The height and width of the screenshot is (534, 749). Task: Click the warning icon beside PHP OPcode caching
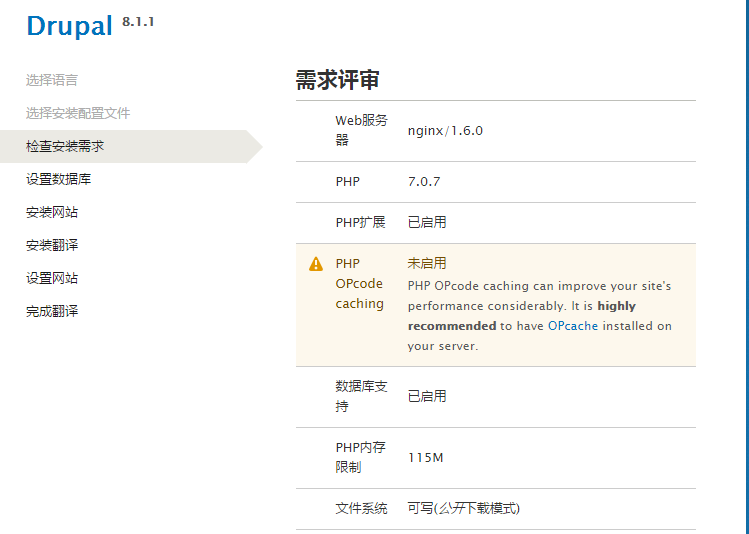coord(316,264)
